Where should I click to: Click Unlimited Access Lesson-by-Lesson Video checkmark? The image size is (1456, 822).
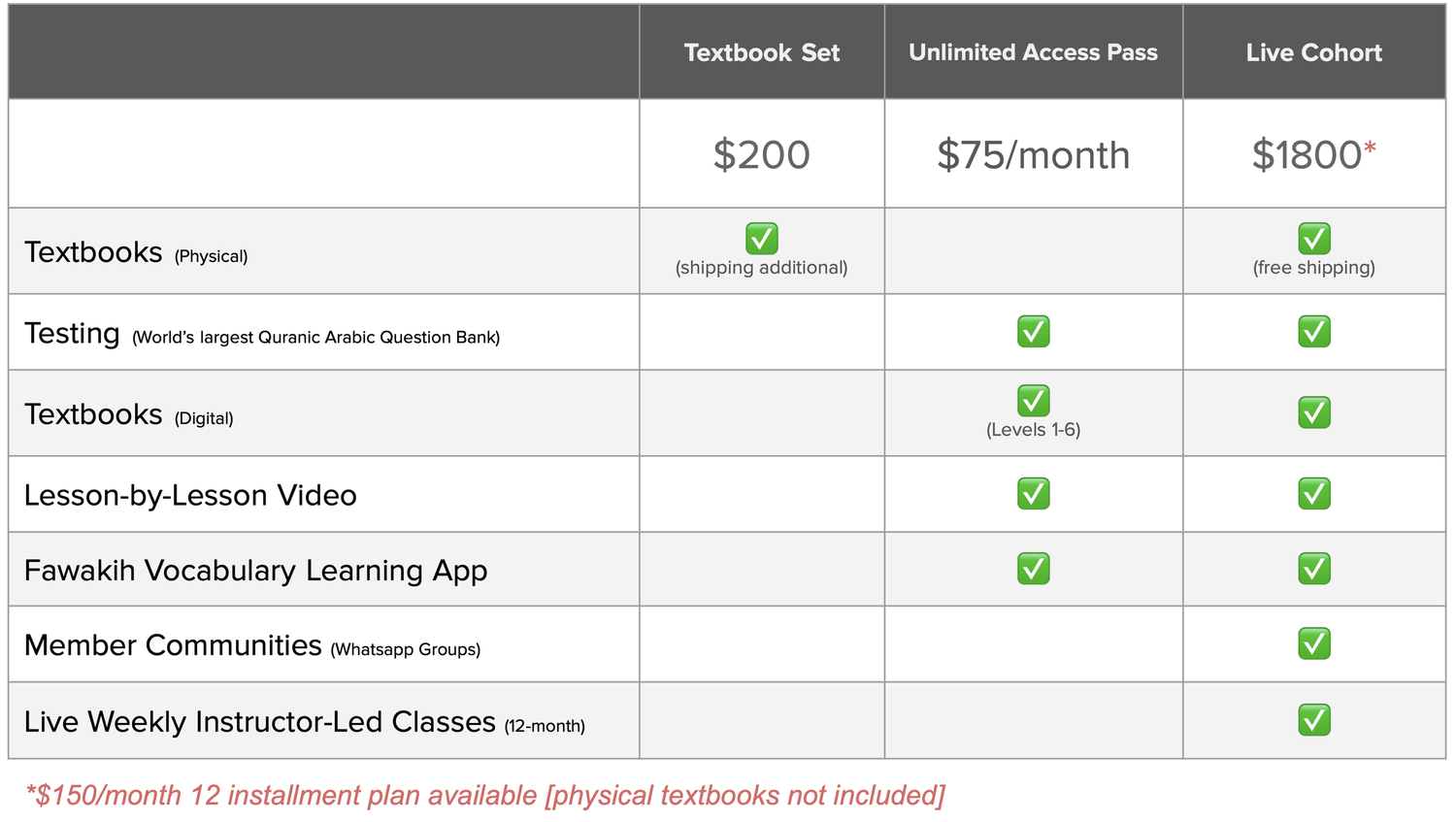(1033, 494)
